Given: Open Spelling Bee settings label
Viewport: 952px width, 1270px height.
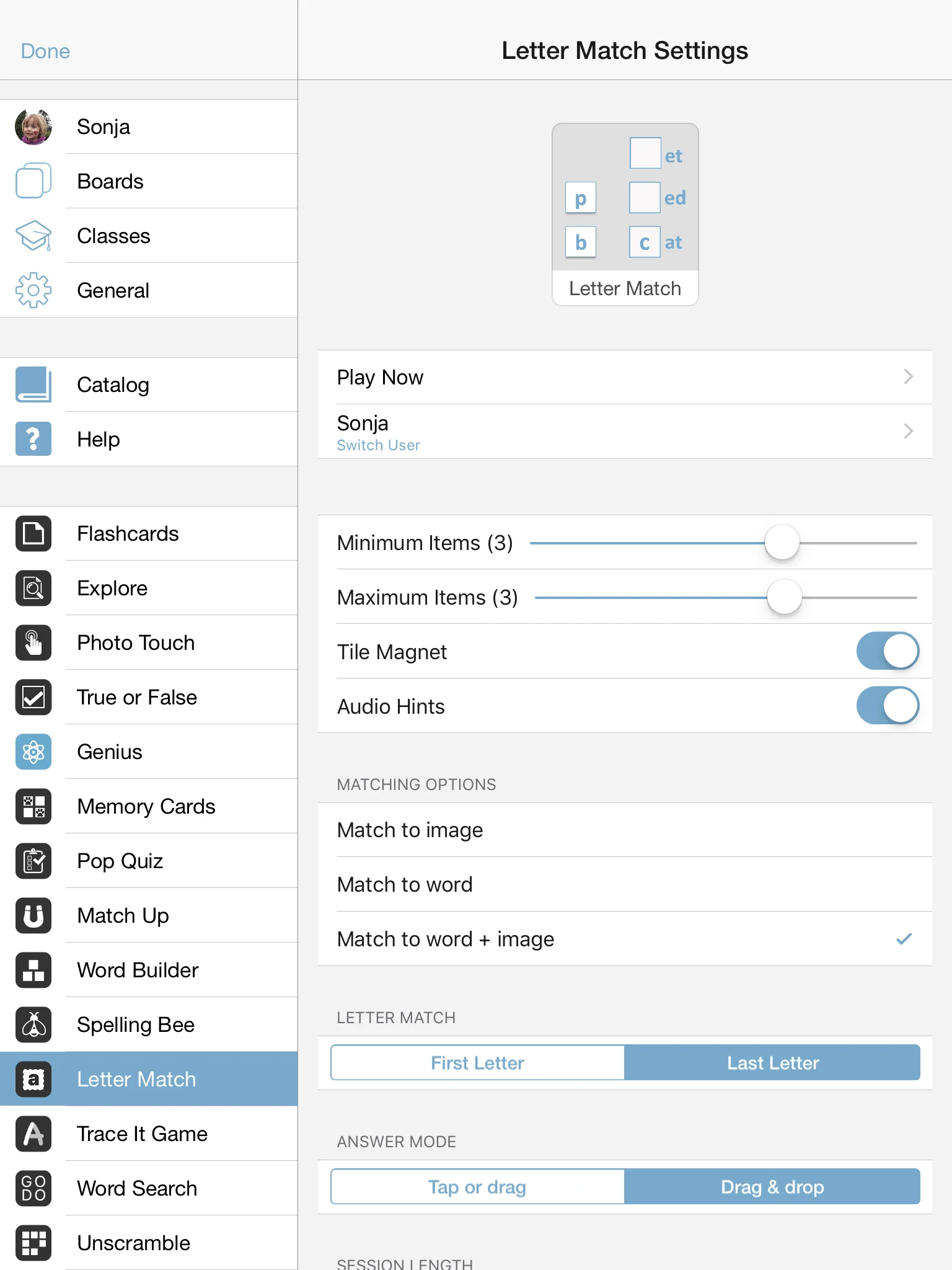Looking at the screenshot, I should [136, 1024].
